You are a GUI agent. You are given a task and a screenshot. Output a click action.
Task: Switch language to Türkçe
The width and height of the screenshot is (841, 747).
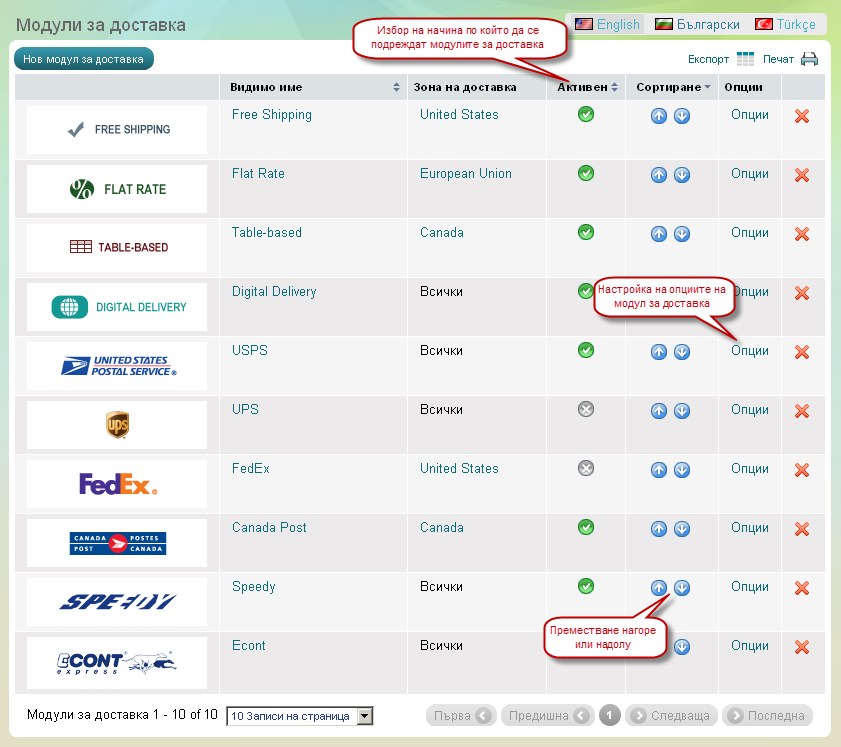[x=785, y=24]
